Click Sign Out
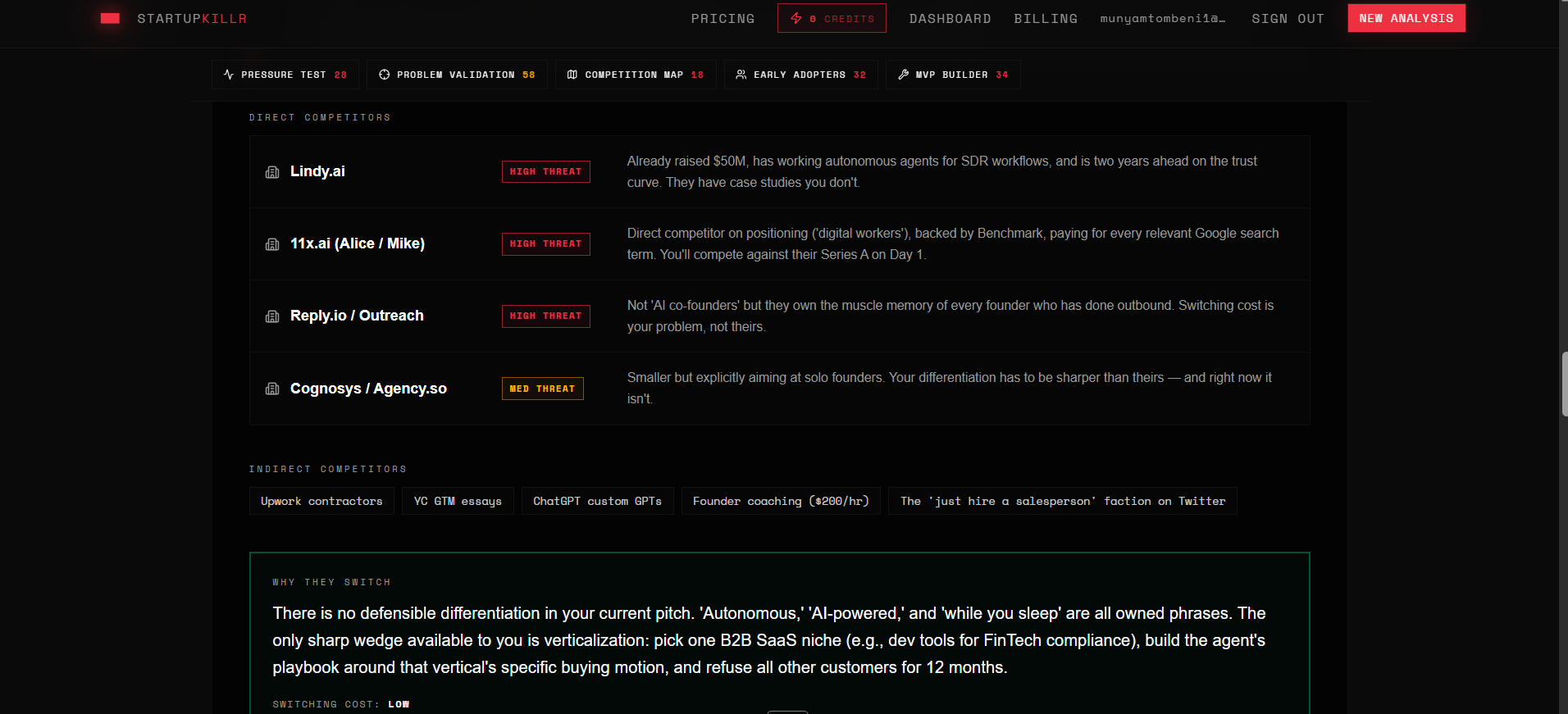This screenshot has width=1568, height=714. coord(1288,18)
